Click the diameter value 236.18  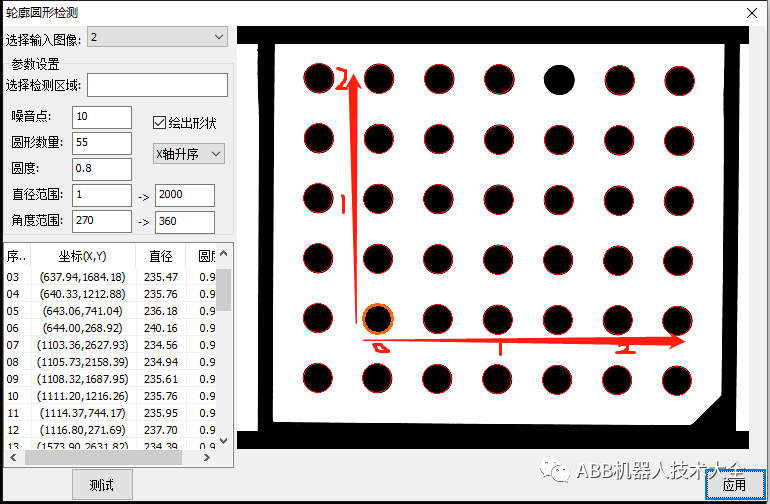click(x=161, y=311)
